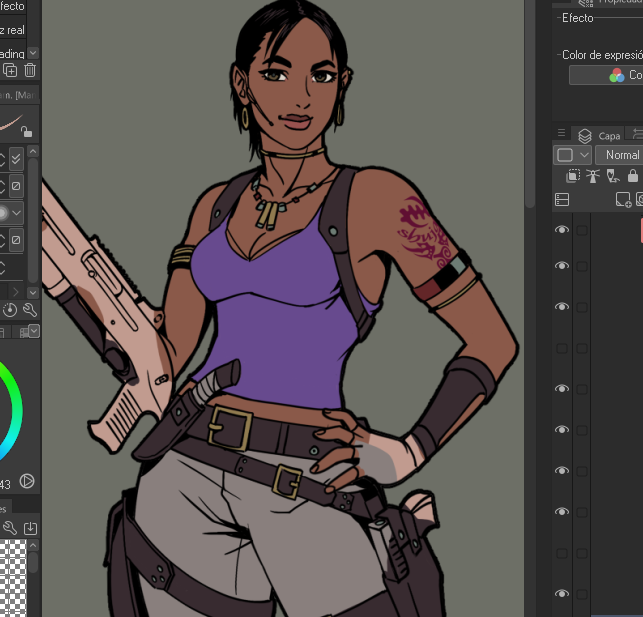Click the 'Color de expresió' section label
This screenshot has width=643, height=617.
pyautogui.click(x=602, y=55)
